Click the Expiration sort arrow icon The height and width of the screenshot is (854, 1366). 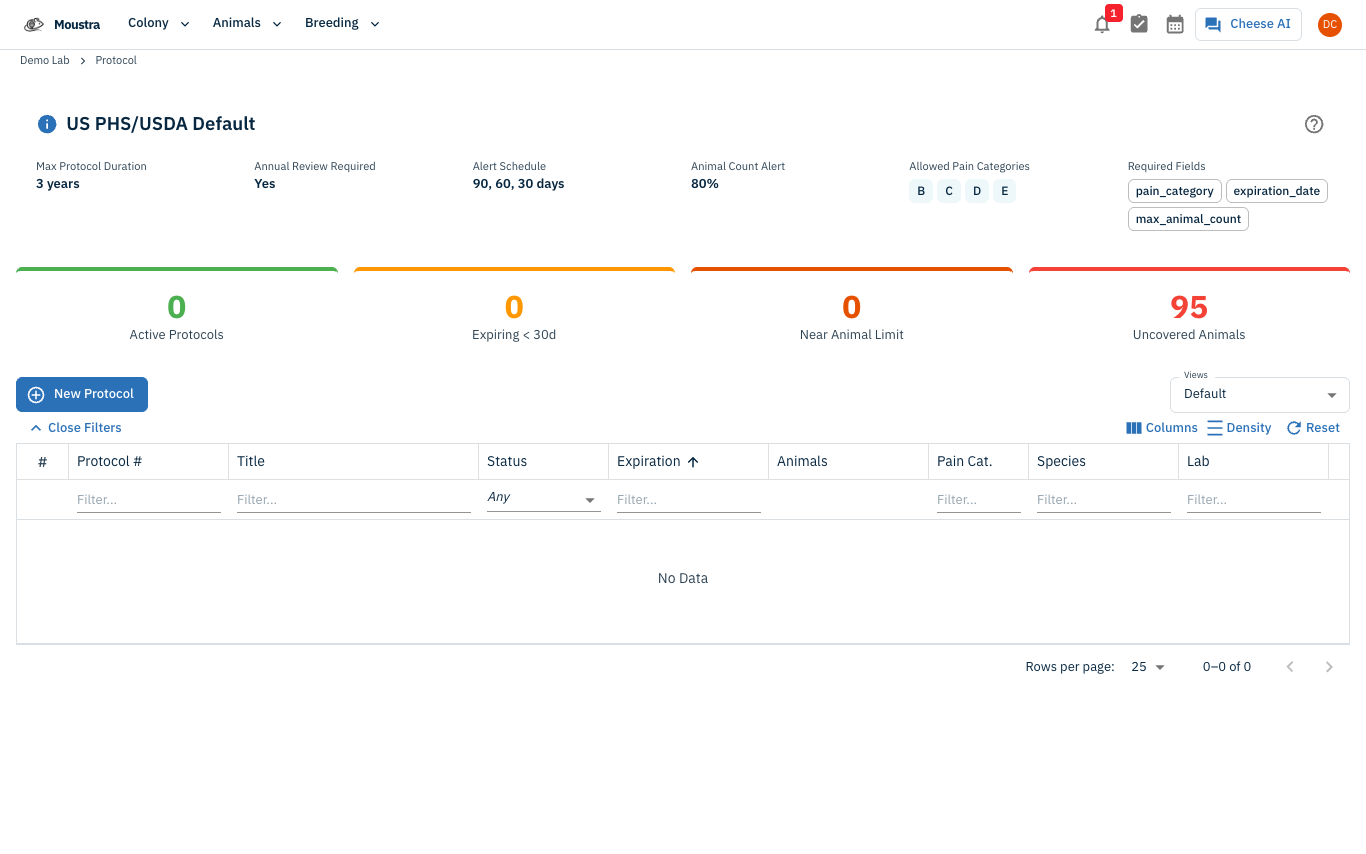point(693,462)
